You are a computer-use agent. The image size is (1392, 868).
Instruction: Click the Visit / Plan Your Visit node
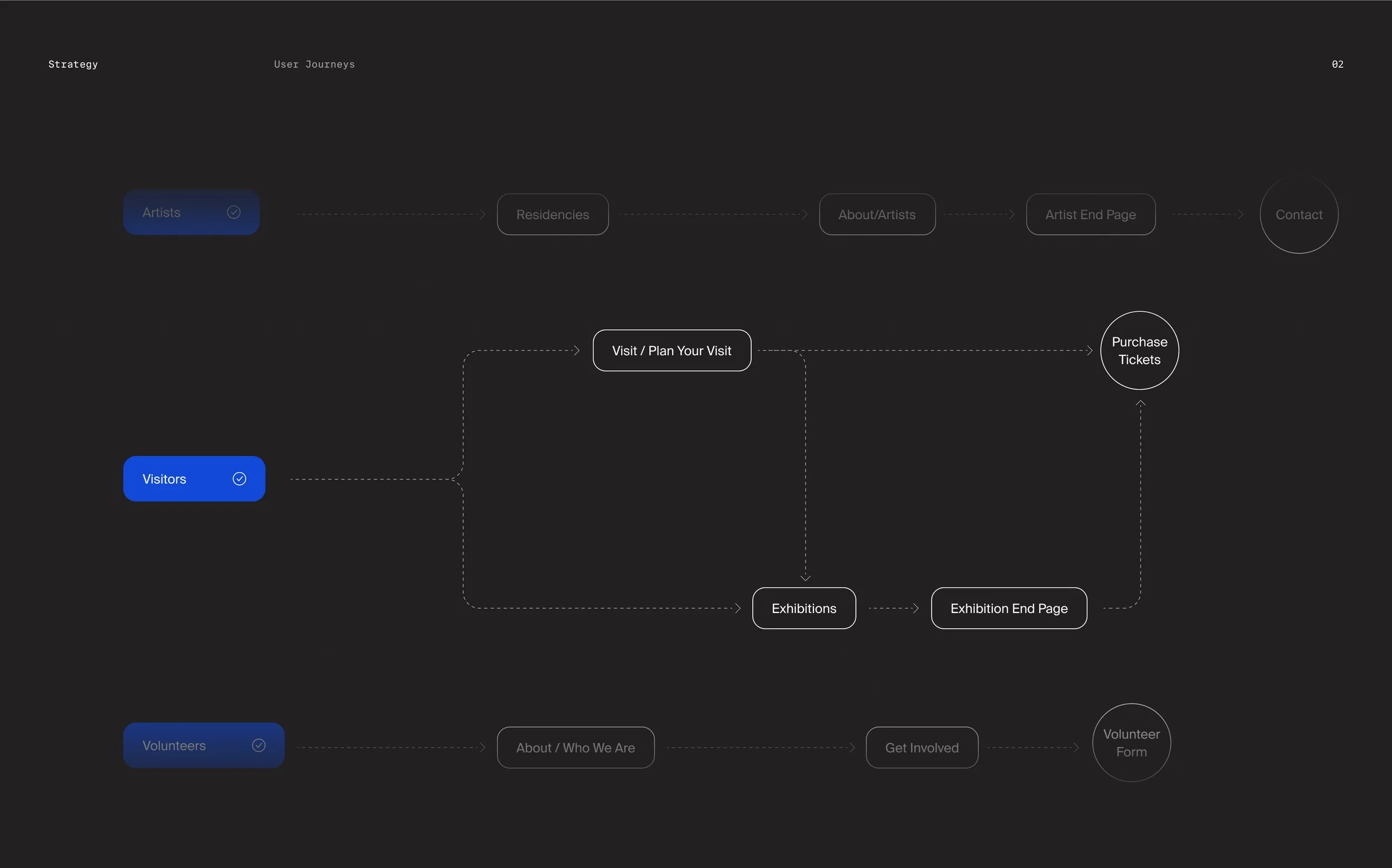672,350
